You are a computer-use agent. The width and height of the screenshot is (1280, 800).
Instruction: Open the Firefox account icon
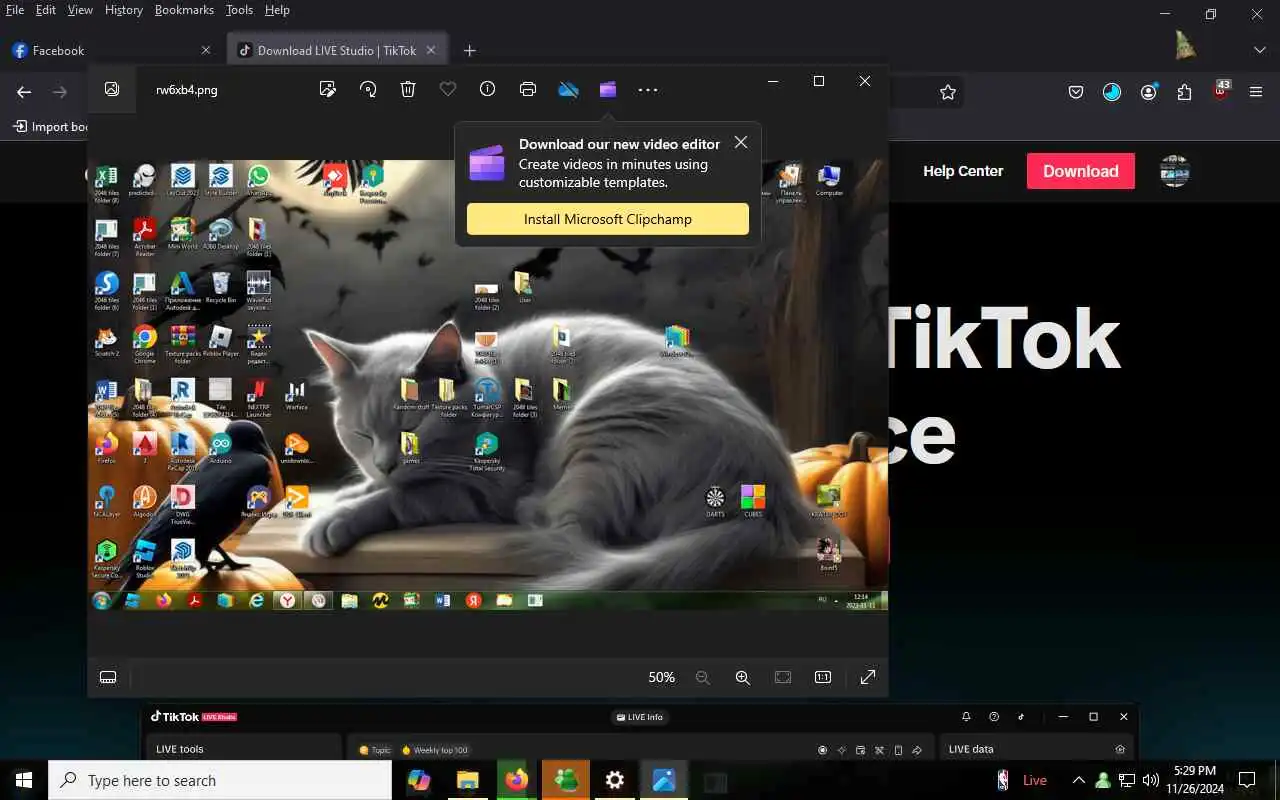[x=1149, y=92]
